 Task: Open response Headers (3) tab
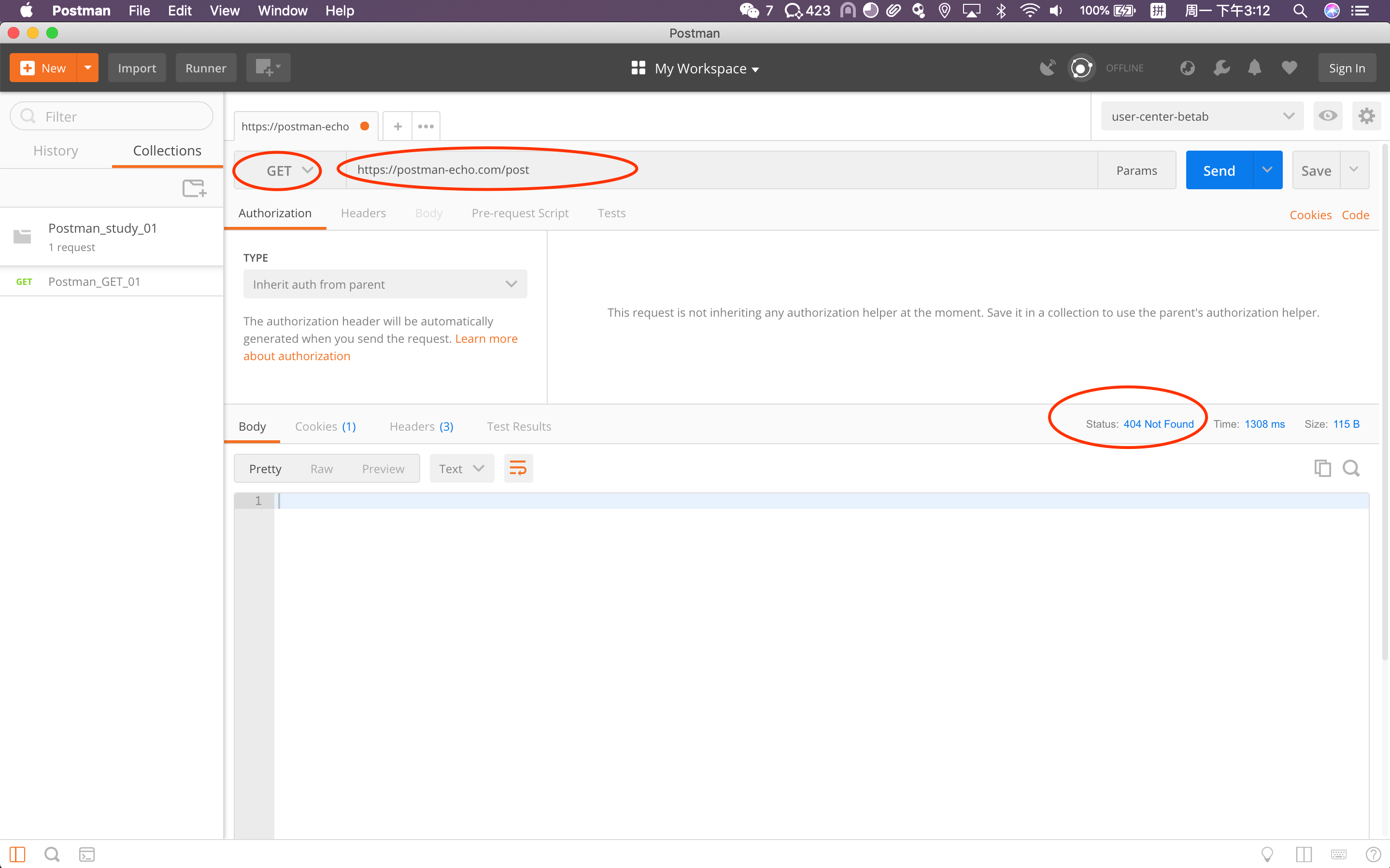(422, 426)
